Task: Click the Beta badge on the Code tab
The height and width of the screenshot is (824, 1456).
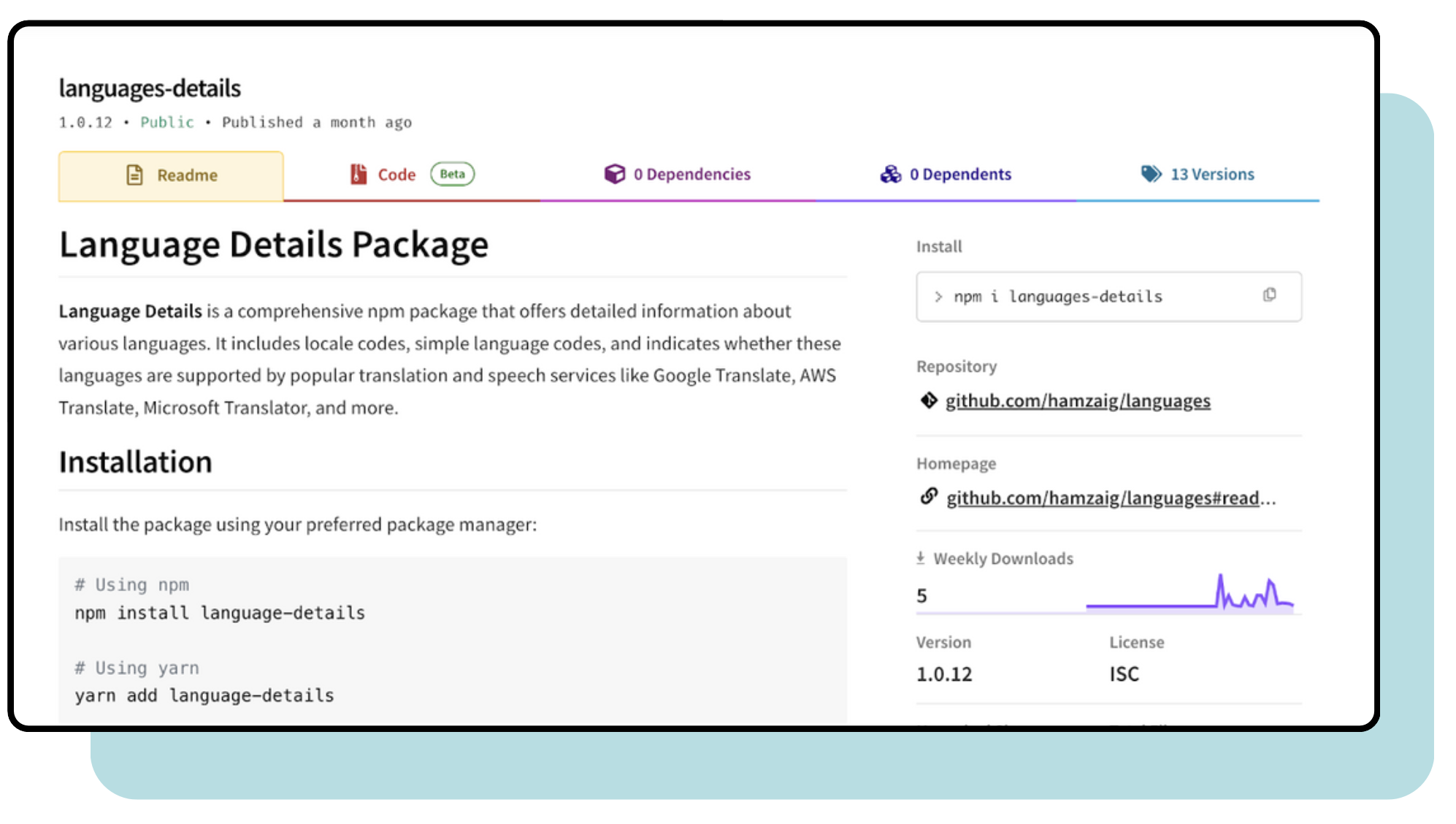Action: 452,174
